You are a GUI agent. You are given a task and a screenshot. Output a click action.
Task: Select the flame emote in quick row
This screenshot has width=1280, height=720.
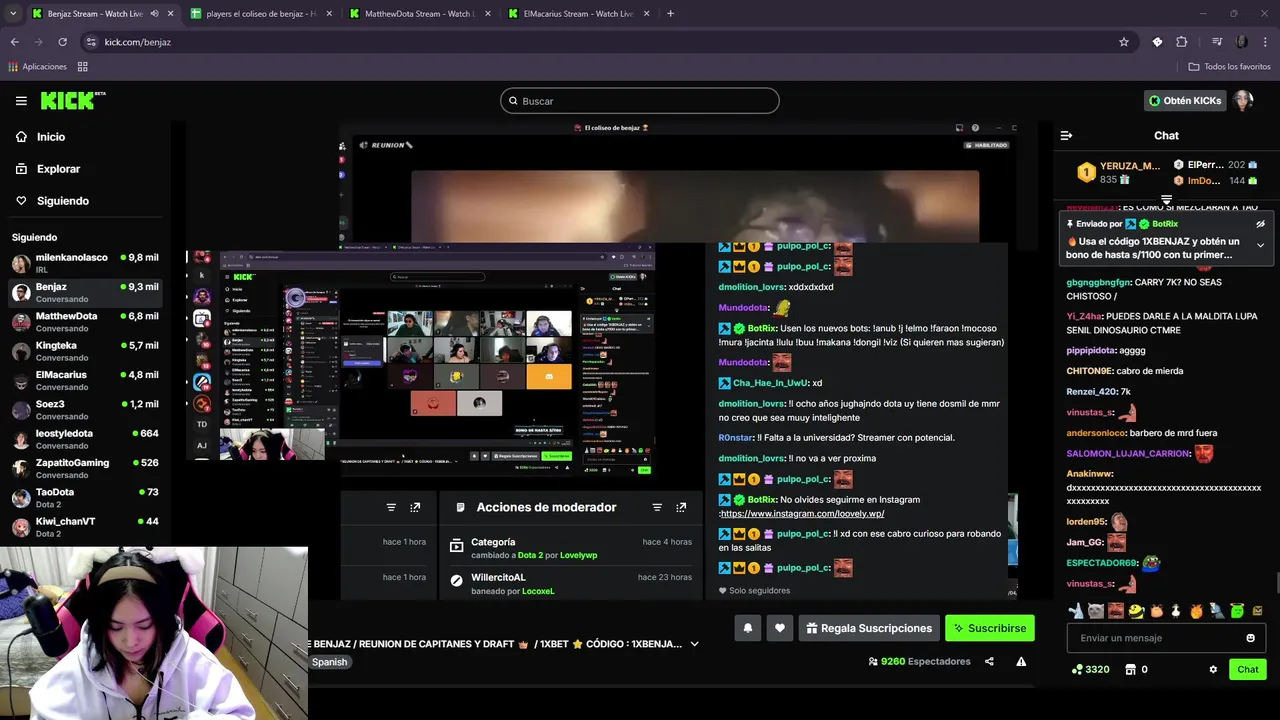(1196, 611)
